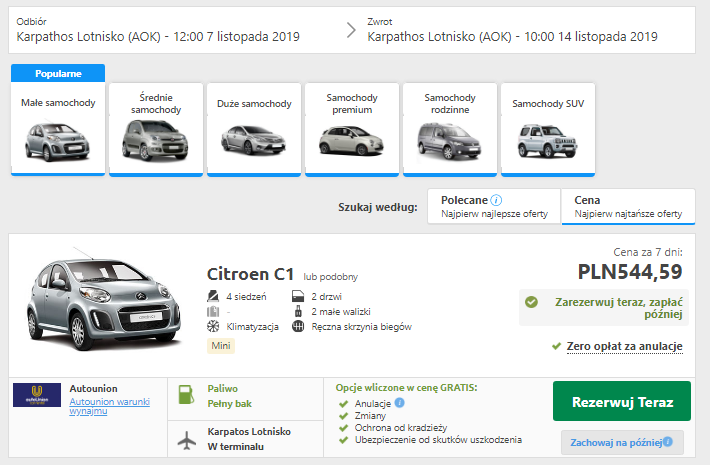This screenshot has height=465, width=710.
Task: Click the Mini category badge
Action: pyautogui.click(x=221, y=345)
